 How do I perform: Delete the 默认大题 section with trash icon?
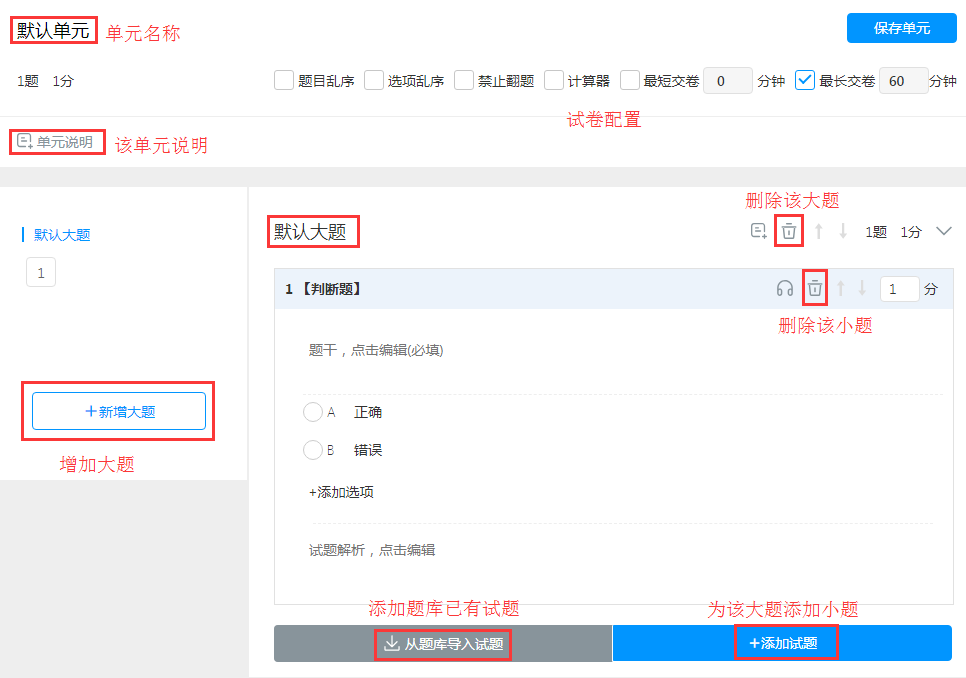coord(789,232)
